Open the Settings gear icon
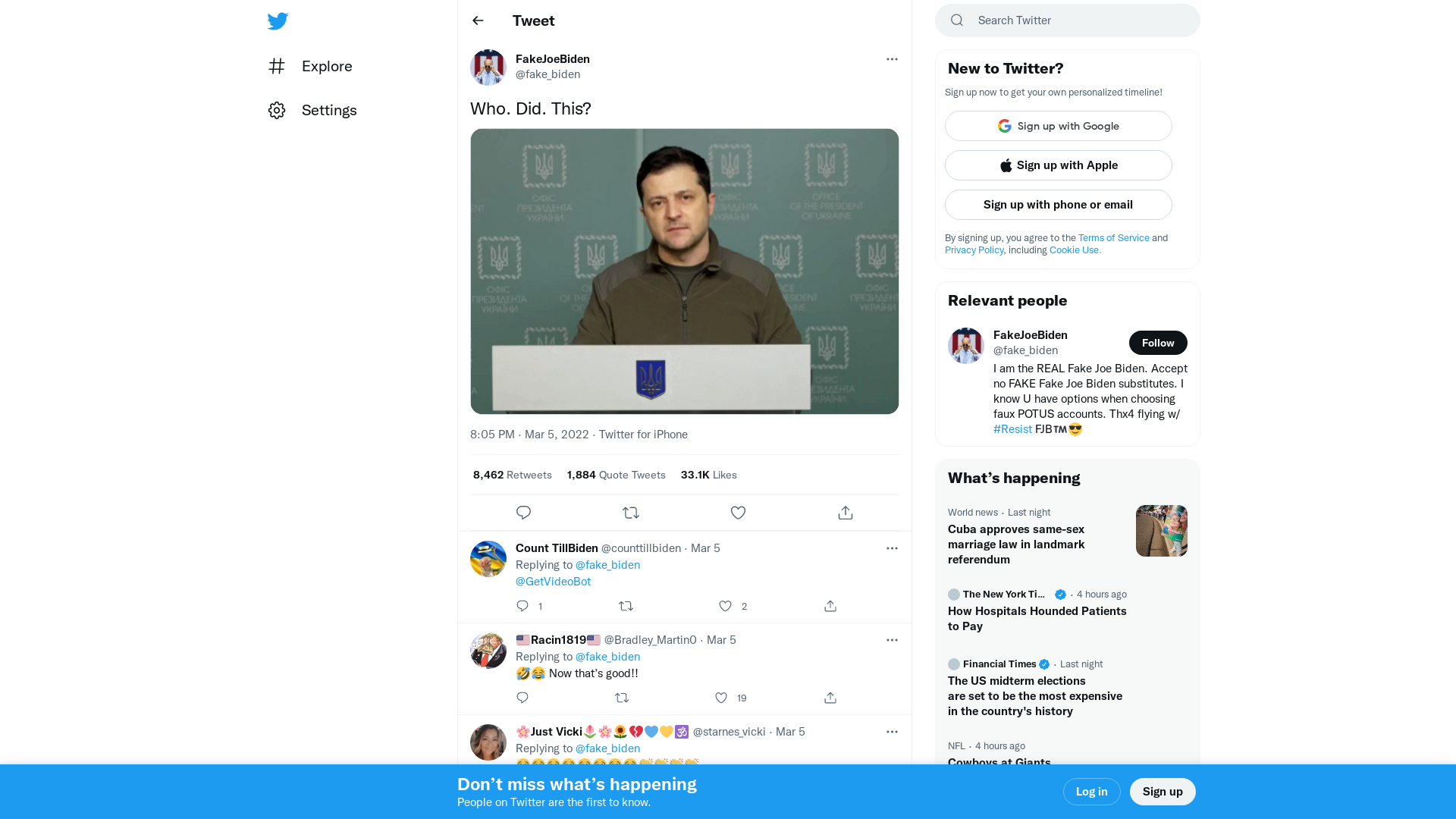 pyautogui.click(x=277, y=110)
